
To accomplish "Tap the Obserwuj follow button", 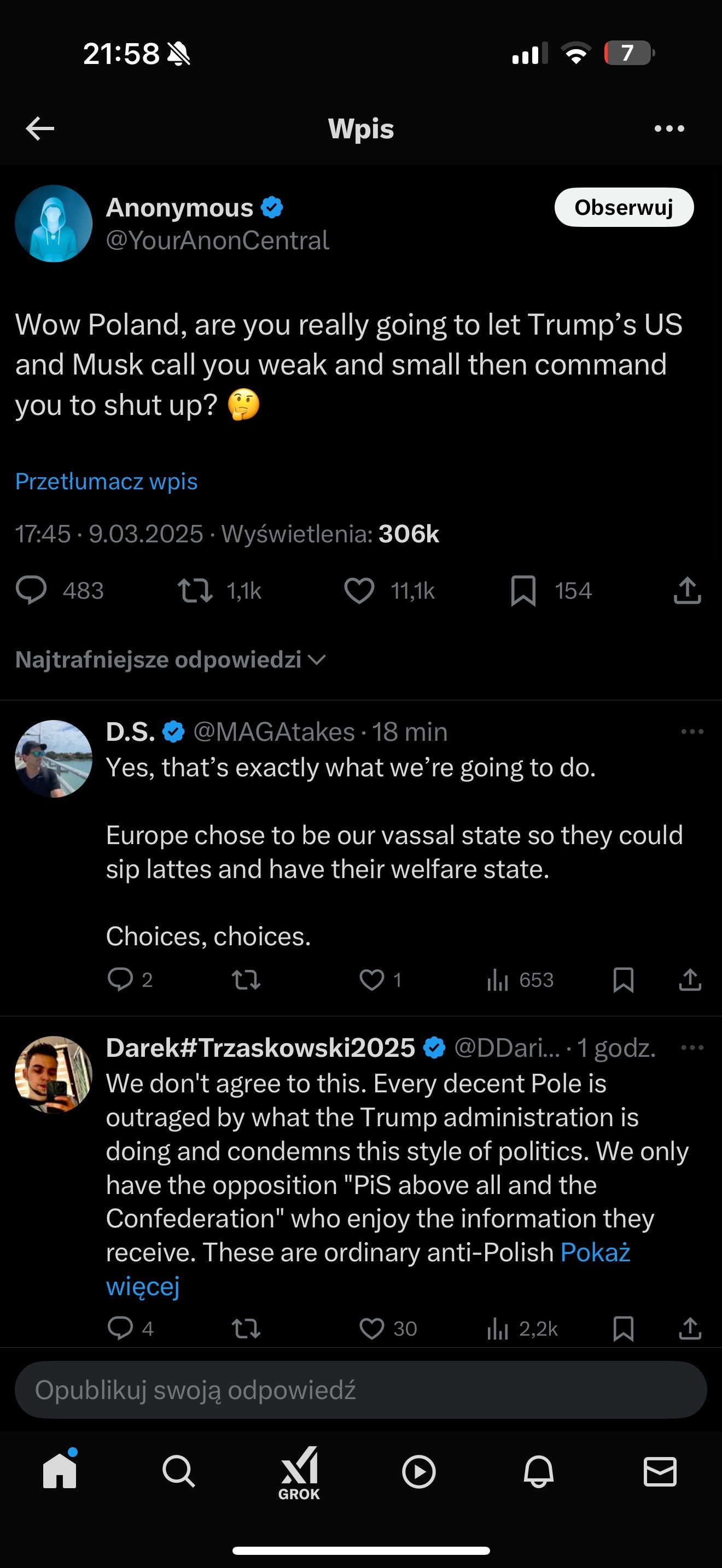I will (x=624, y=208).
